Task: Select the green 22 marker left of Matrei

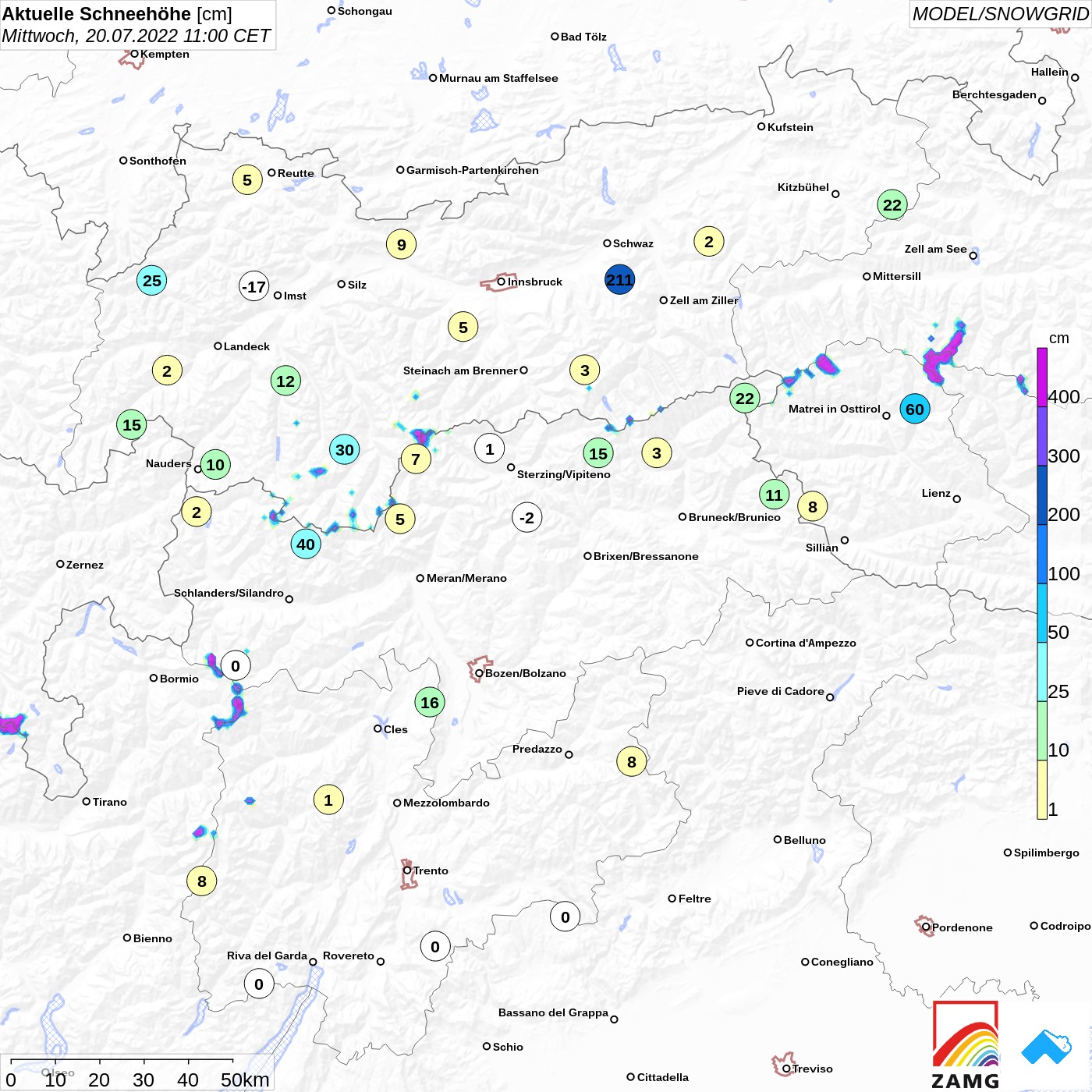Action: pyautogui.click(x=745, y=399)
